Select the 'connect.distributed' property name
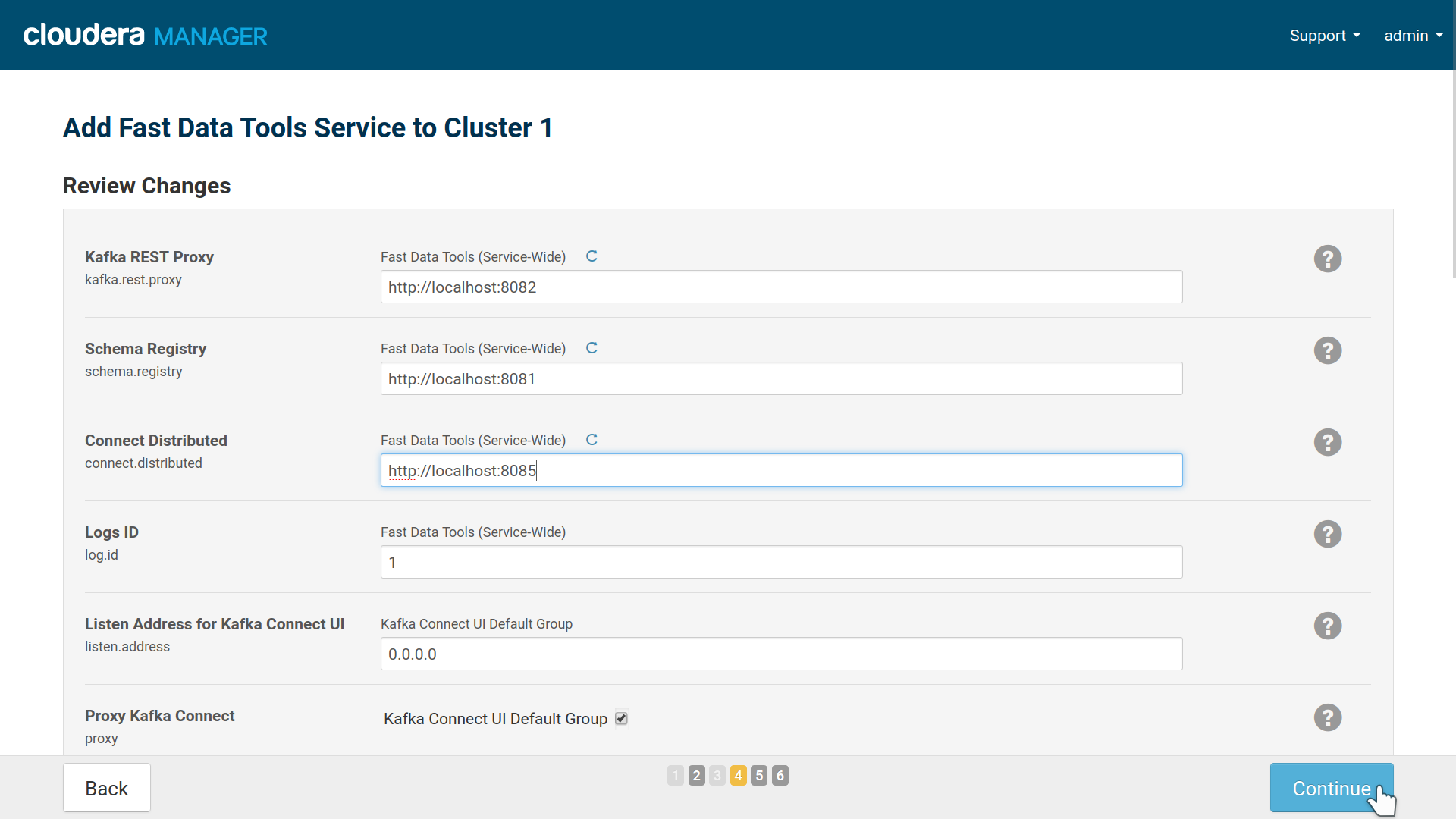1456x819 pixels. tap(143, 463)
